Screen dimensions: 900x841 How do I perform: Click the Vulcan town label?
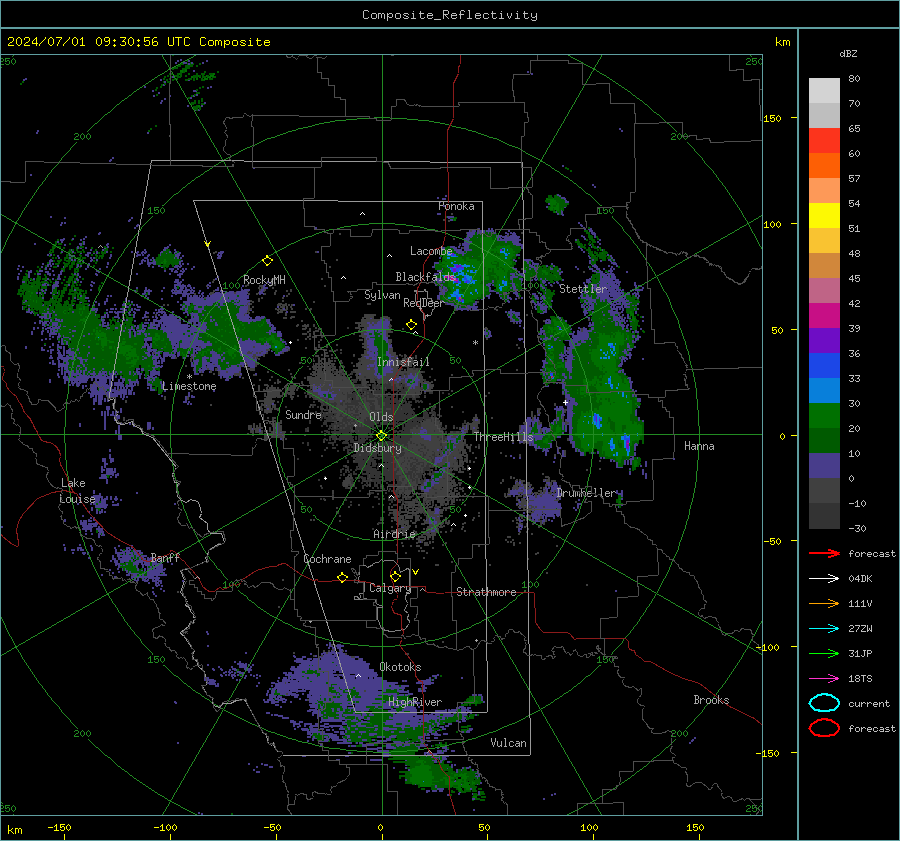[x=509, y=743]
